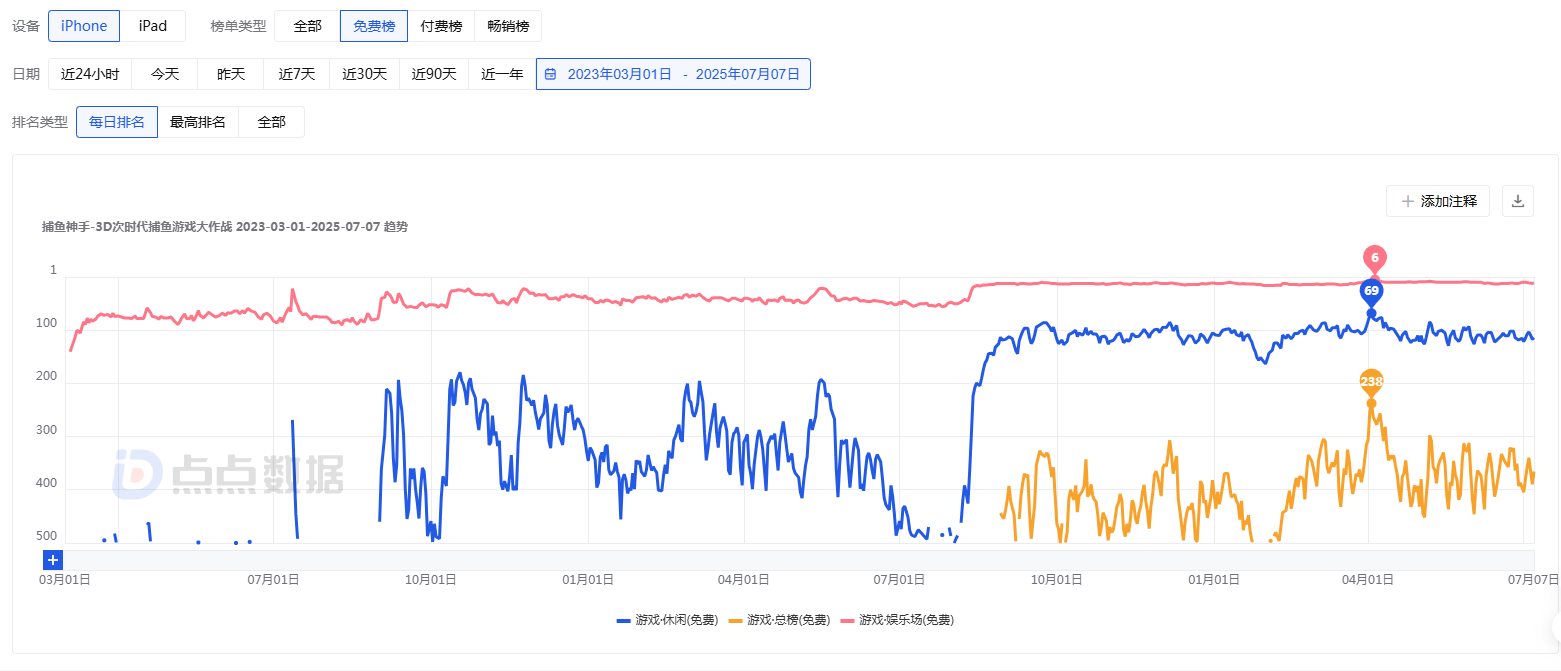
Task: Switch to 付费榜 chart type
Action: tap(441, 26)
